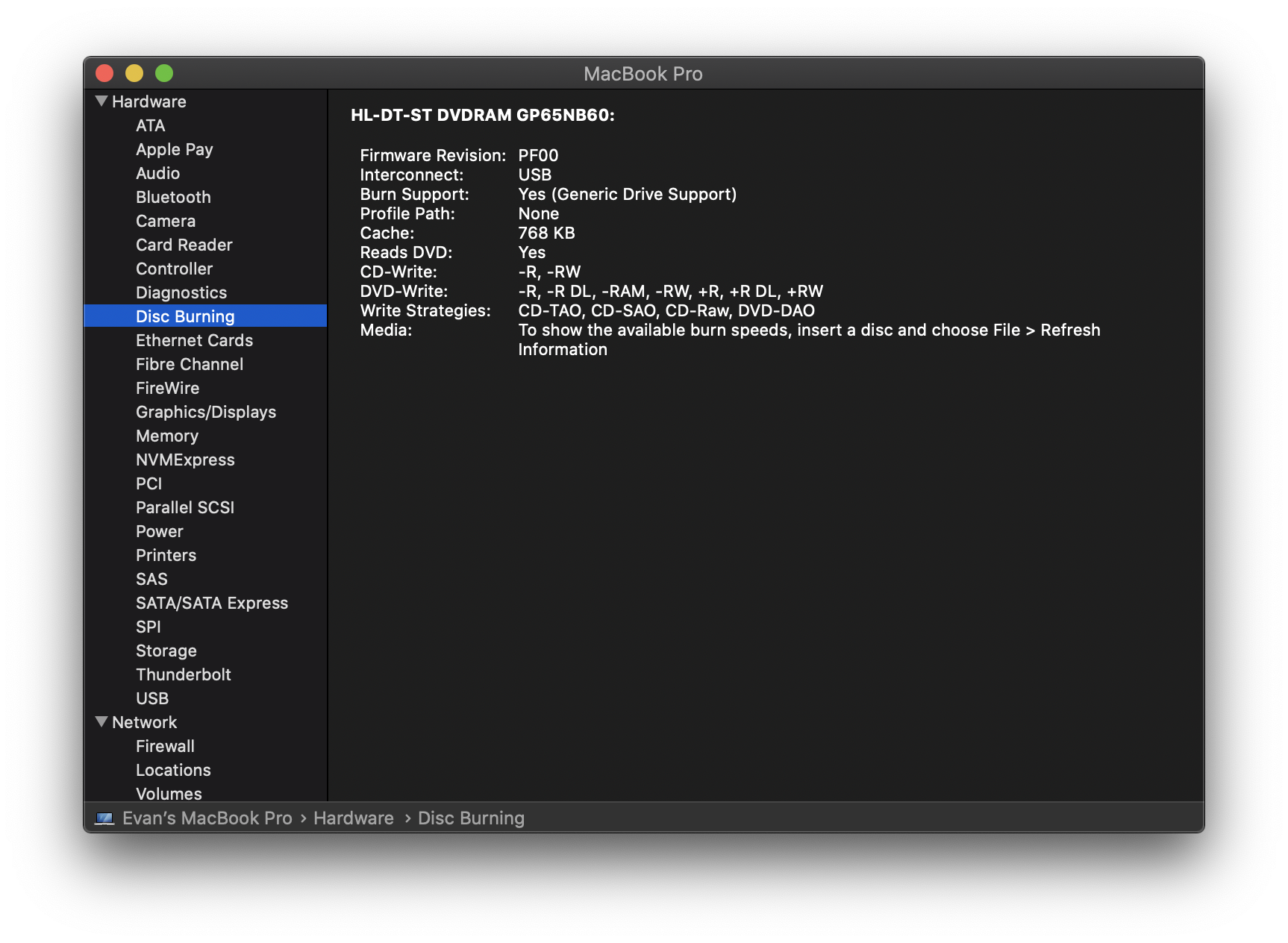1288x943 pixels.
Task: Select Apple Pay in the Hardware list
Action: [174, 149]
